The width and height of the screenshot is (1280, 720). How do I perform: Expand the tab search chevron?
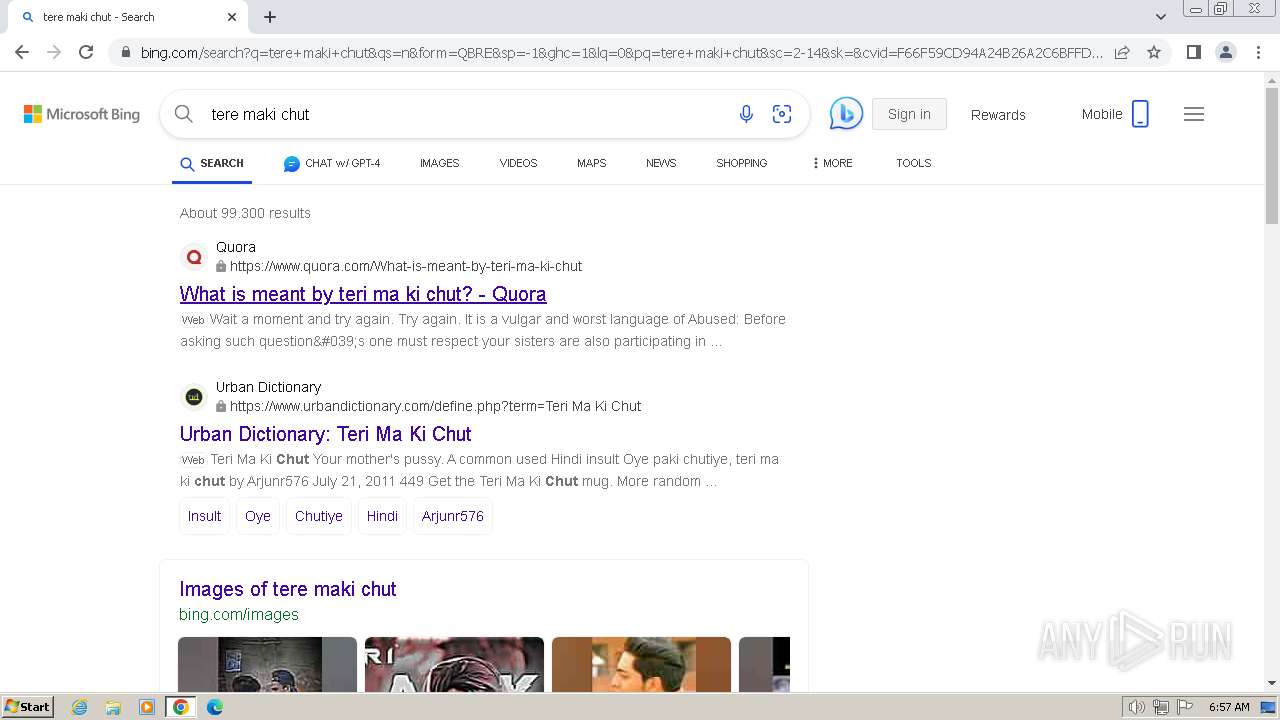(x=1161, y=17)
